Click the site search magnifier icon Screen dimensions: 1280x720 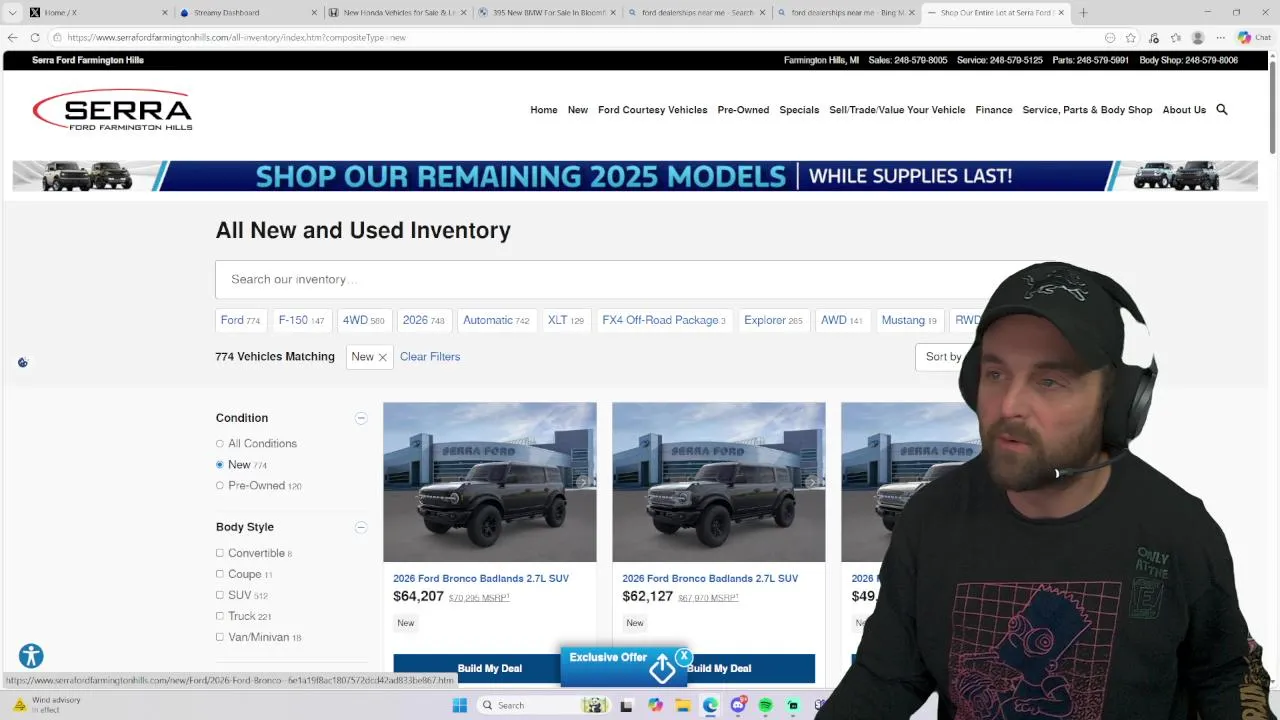point(1221,110)
